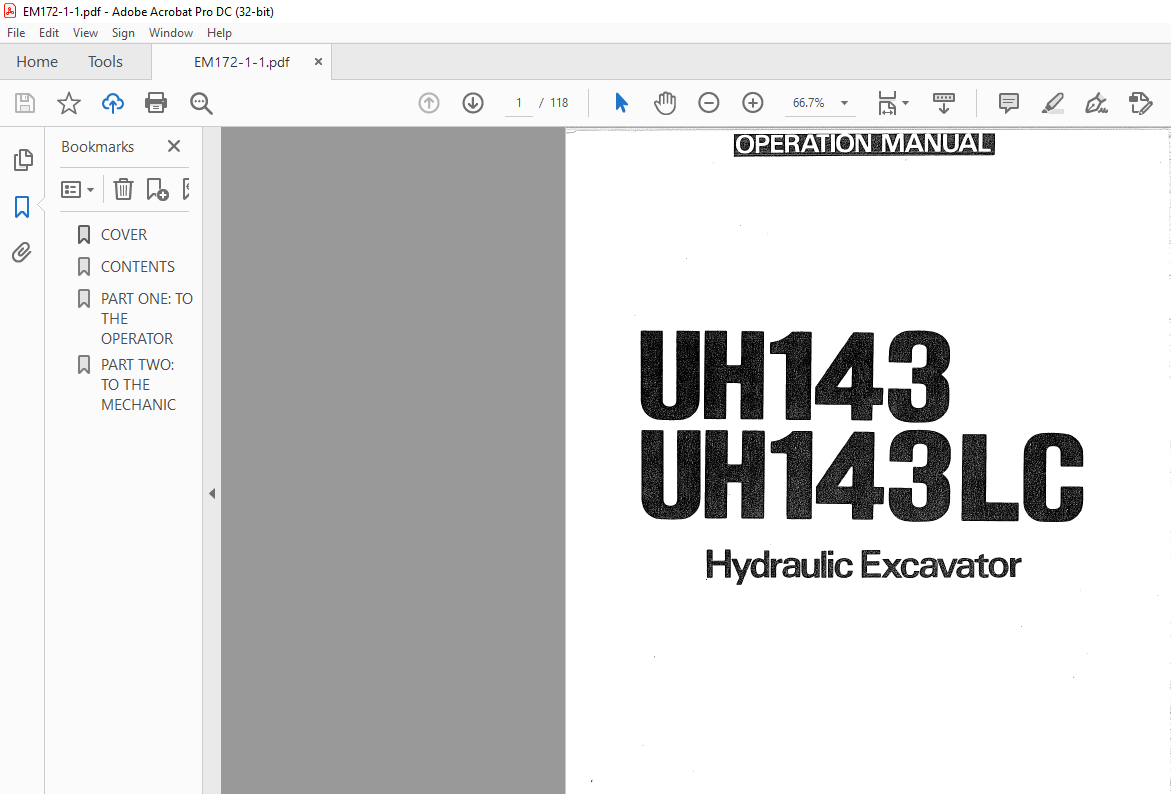Go to the next page arrow

click(473, 103)
